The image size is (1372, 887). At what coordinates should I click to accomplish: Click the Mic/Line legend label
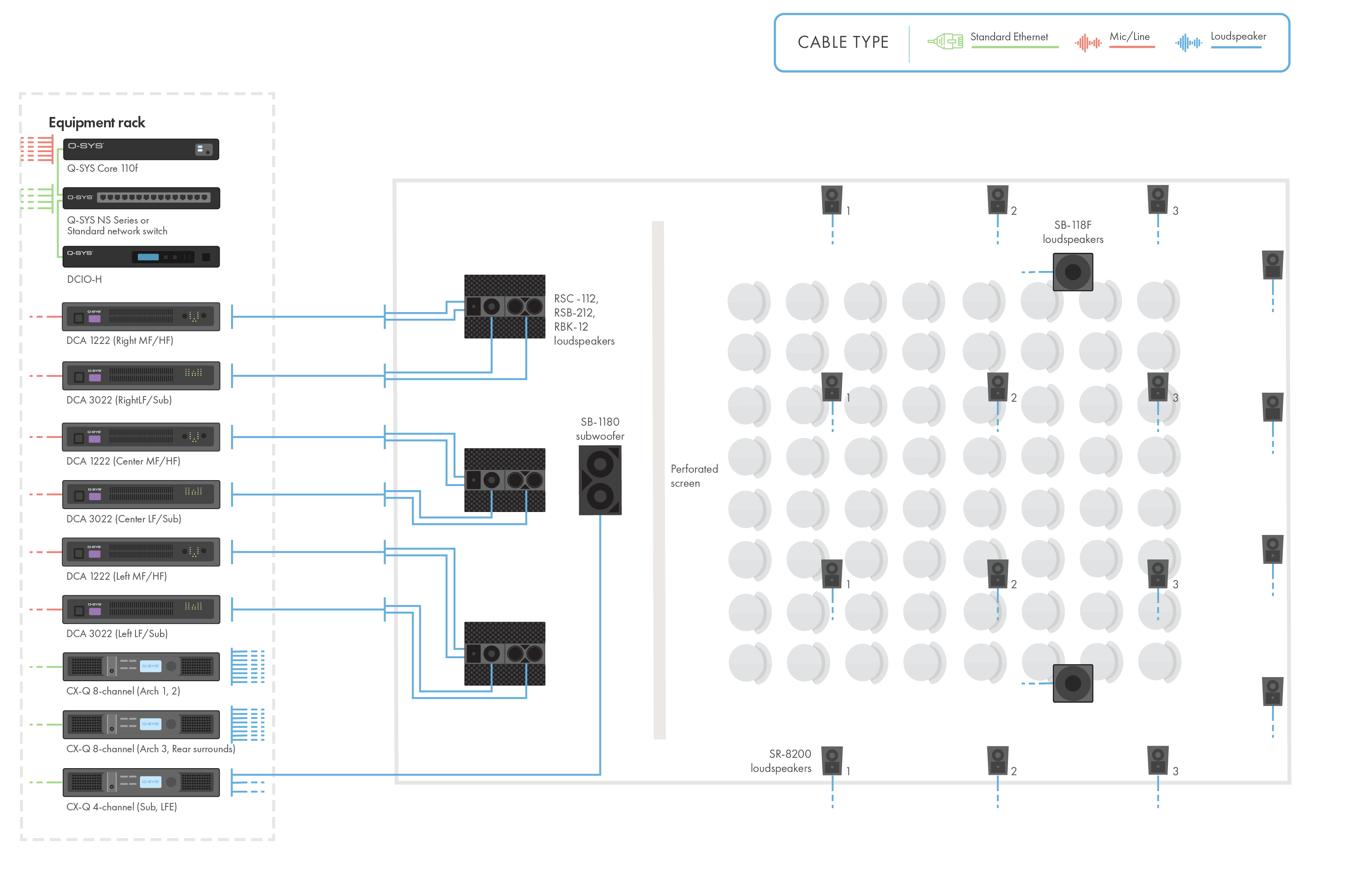(1129, 37)
